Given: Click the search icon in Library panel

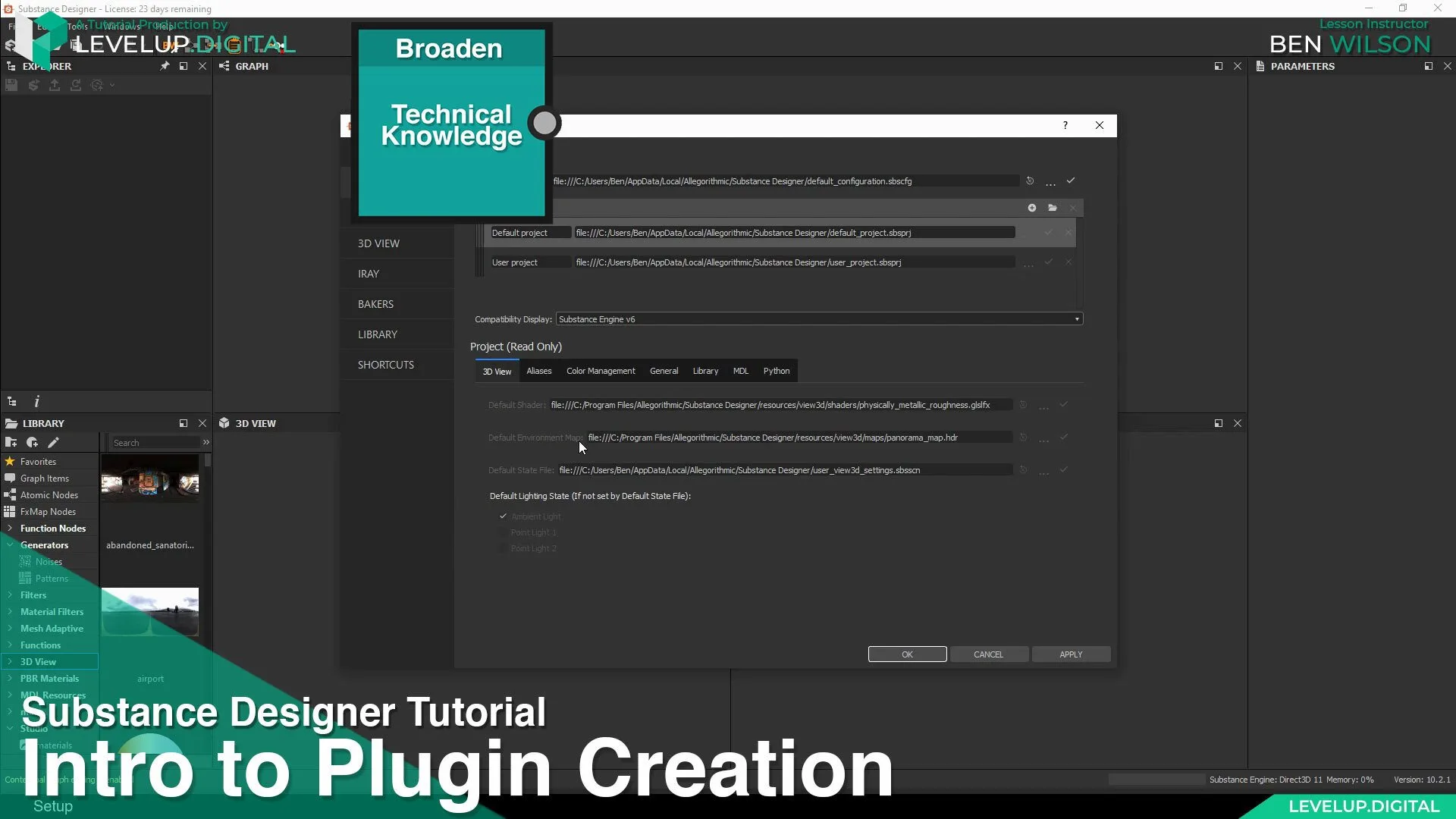Looking at the screenshot, I should pyautogui.click(x=206, y=443).
